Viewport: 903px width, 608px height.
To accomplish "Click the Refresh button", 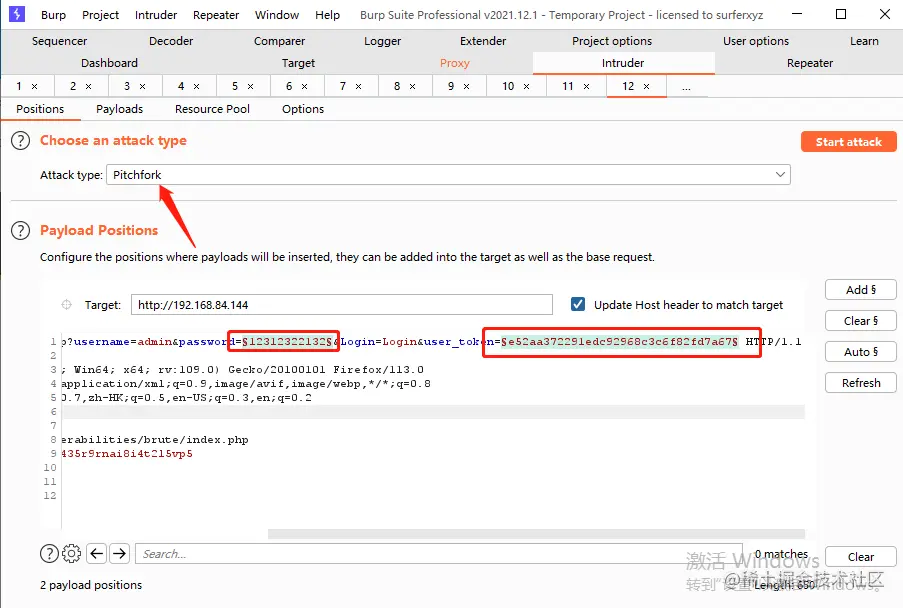I will point(860,383).
